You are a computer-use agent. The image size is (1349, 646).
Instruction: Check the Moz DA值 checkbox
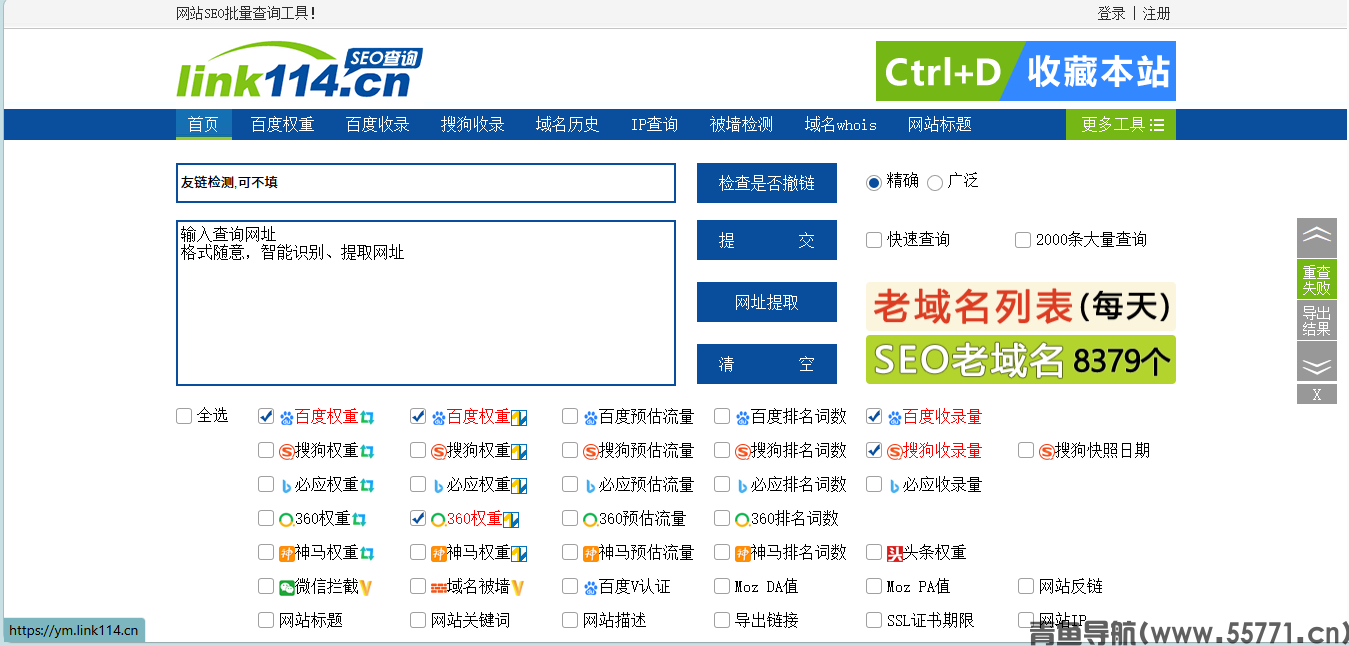pos(722,586)
